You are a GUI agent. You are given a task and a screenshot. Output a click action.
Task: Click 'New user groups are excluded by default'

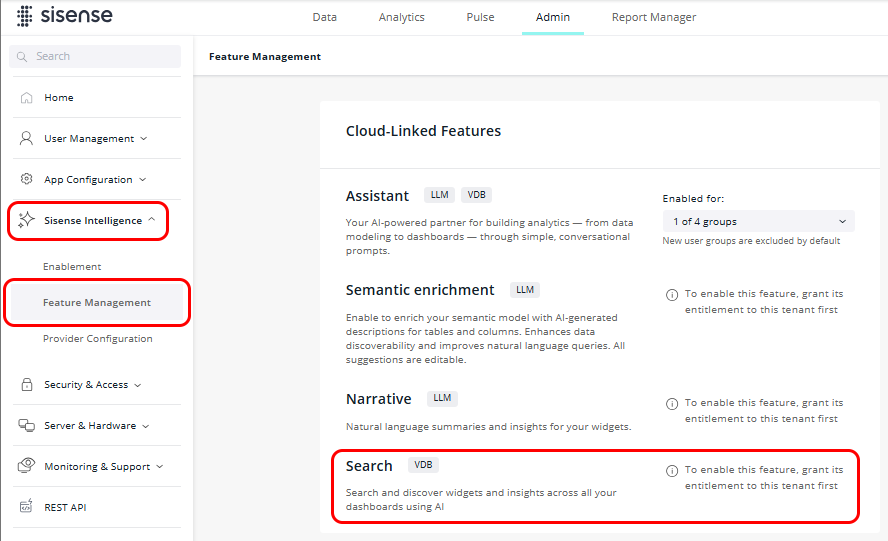[x=752, y=241]
